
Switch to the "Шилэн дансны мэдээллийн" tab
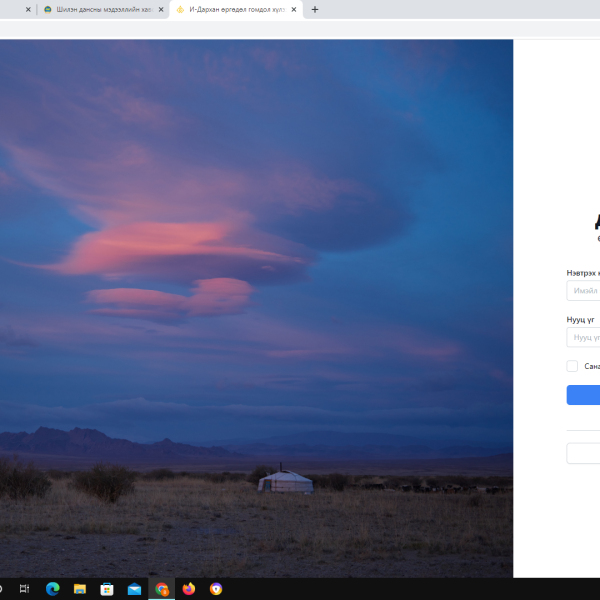point(98,10)
